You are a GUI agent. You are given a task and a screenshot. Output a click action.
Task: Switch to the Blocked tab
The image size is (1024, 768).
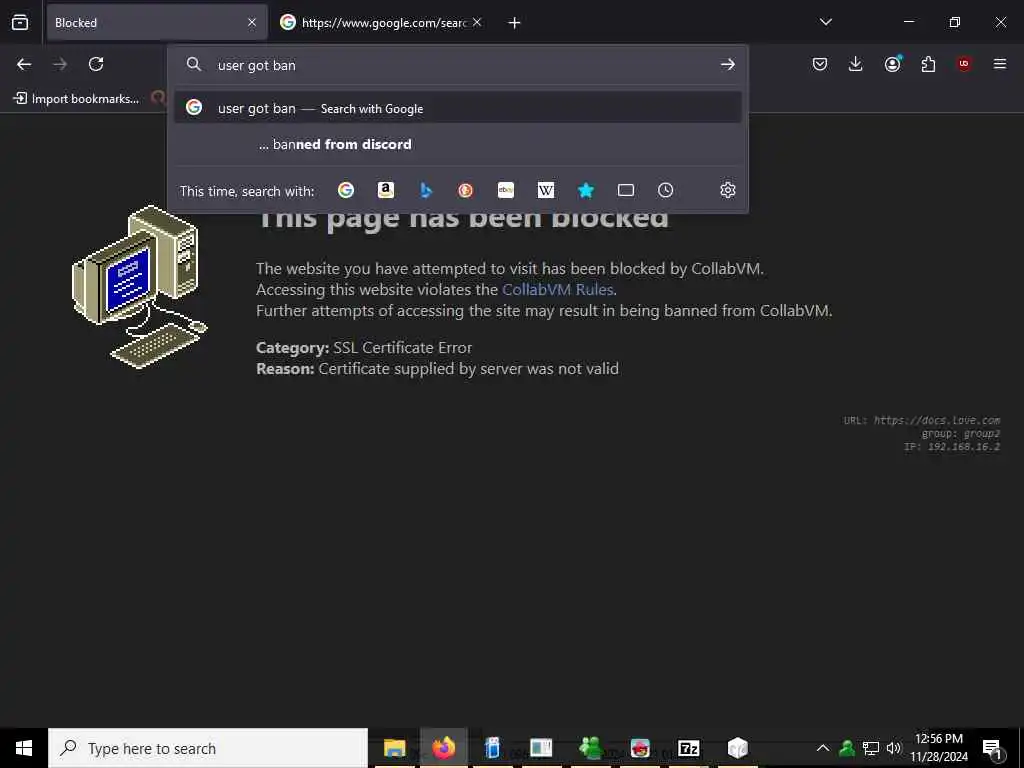click(x=157, y=22)
